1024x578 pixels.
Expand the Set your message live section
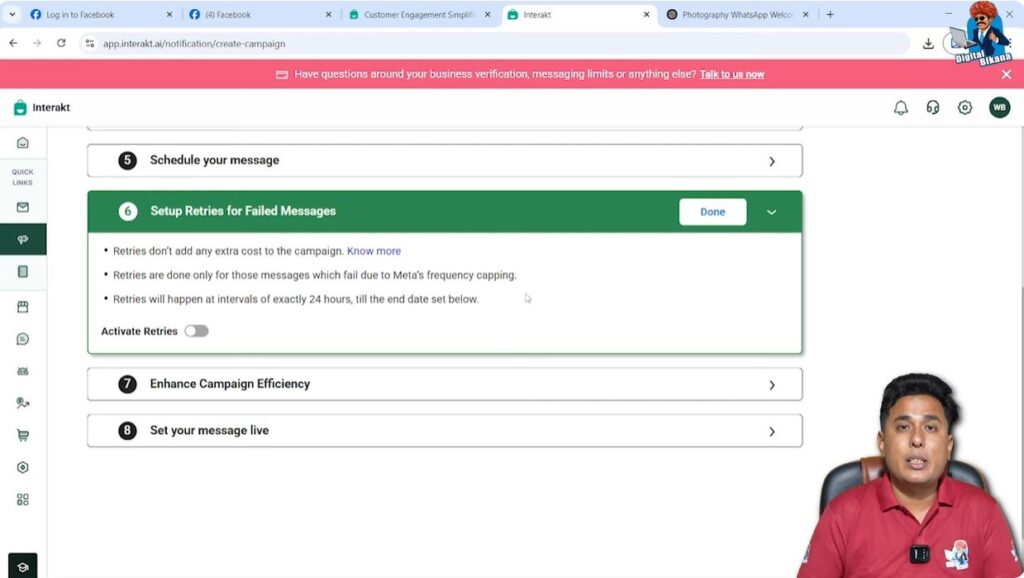(x=771, y=430)
